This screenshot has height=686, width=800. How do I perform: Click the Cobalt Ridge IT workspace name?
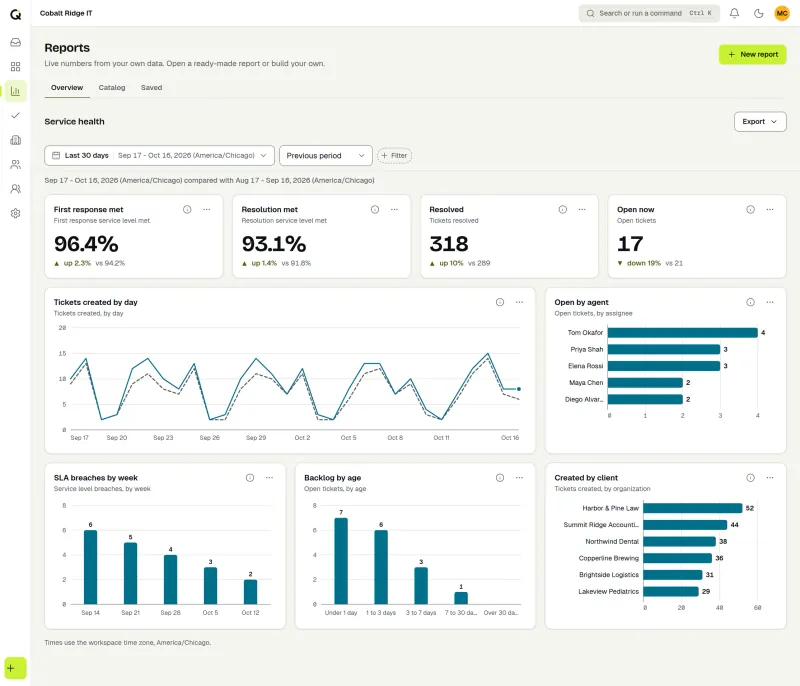[66, 13]
